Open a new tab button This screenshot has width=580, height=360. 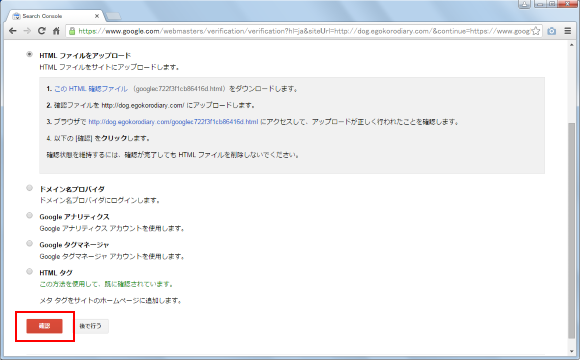click(113, 16)
